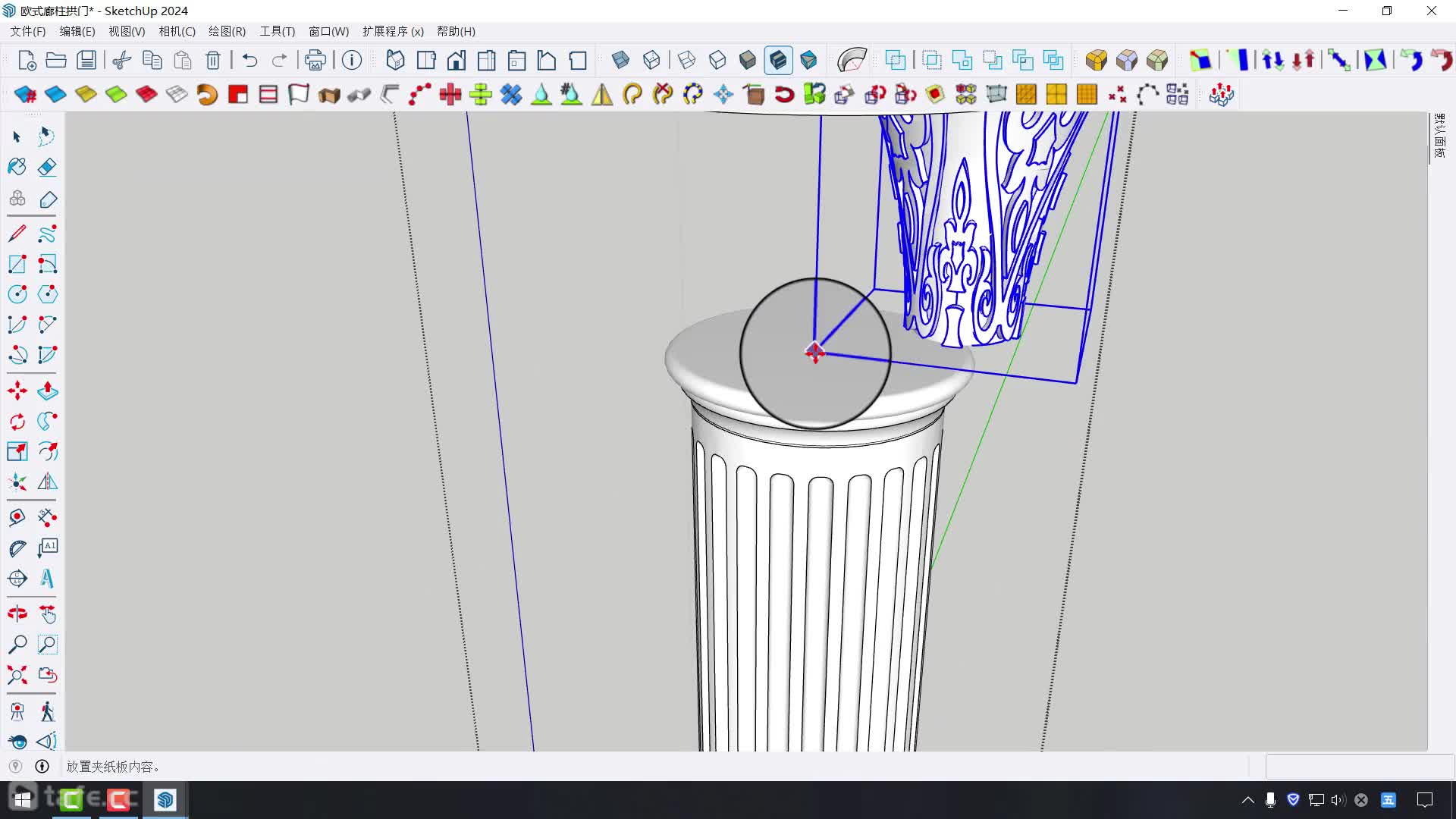This screenshot has width=1456, height=819.
Task: Click the Cut scissors icon
Action: coord(122,60)
